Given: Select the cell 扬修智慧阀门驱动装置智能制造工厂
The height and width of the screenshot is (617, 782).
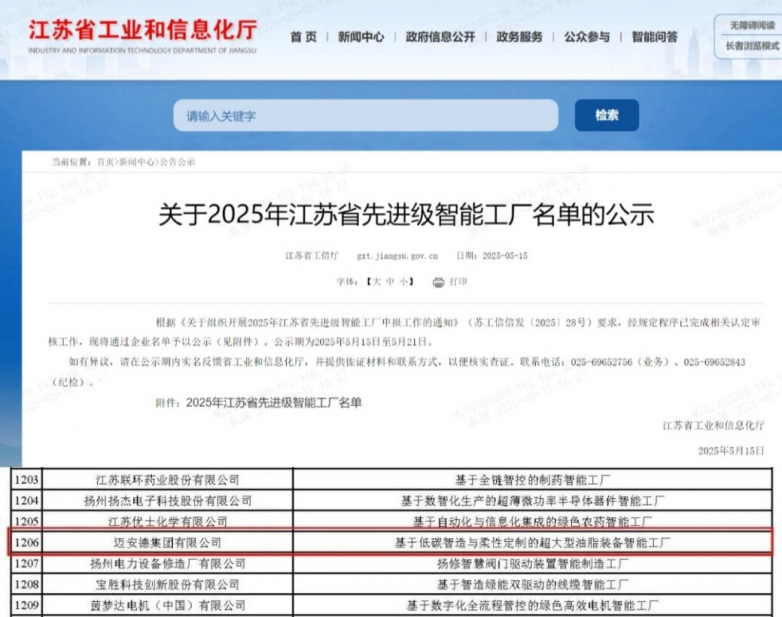Looking at the screenshot, I should coord(533,564).
